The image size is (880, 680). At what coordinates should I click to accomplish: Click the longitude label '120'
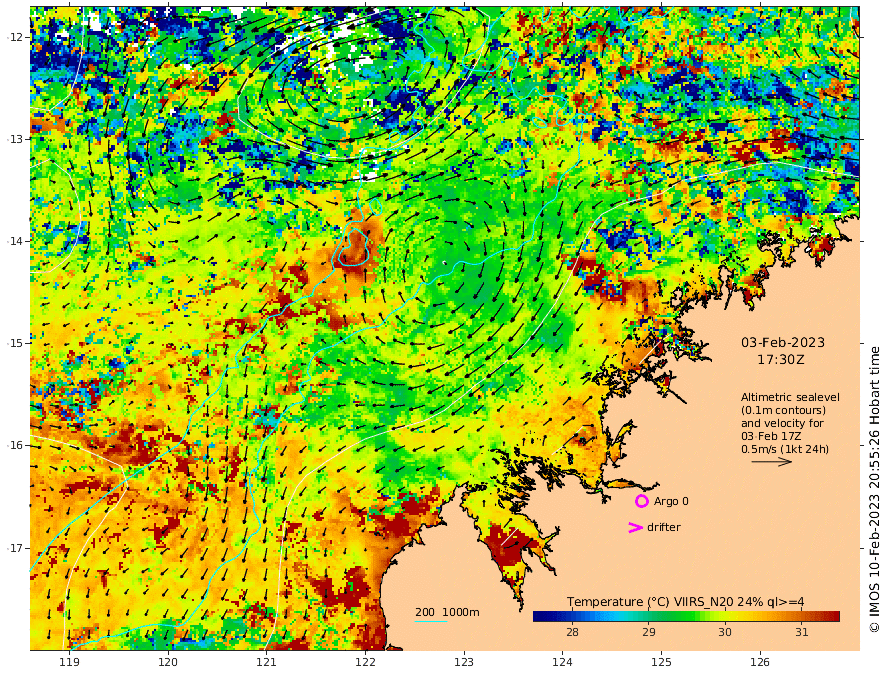(x=168, y=663)
